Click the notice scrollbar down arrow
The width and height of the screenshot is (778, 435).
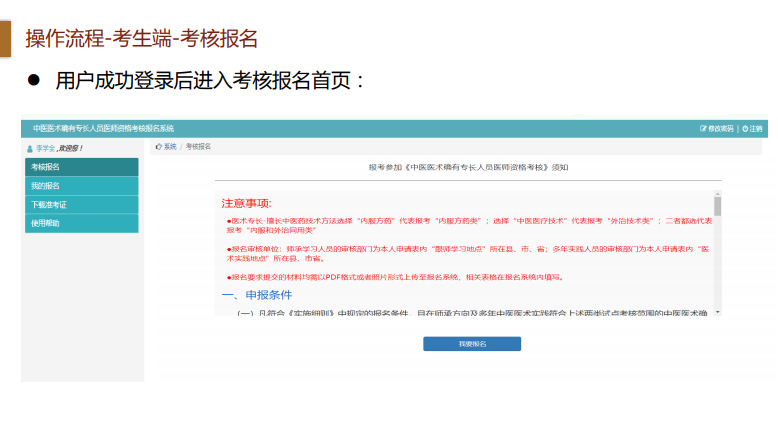717,313
